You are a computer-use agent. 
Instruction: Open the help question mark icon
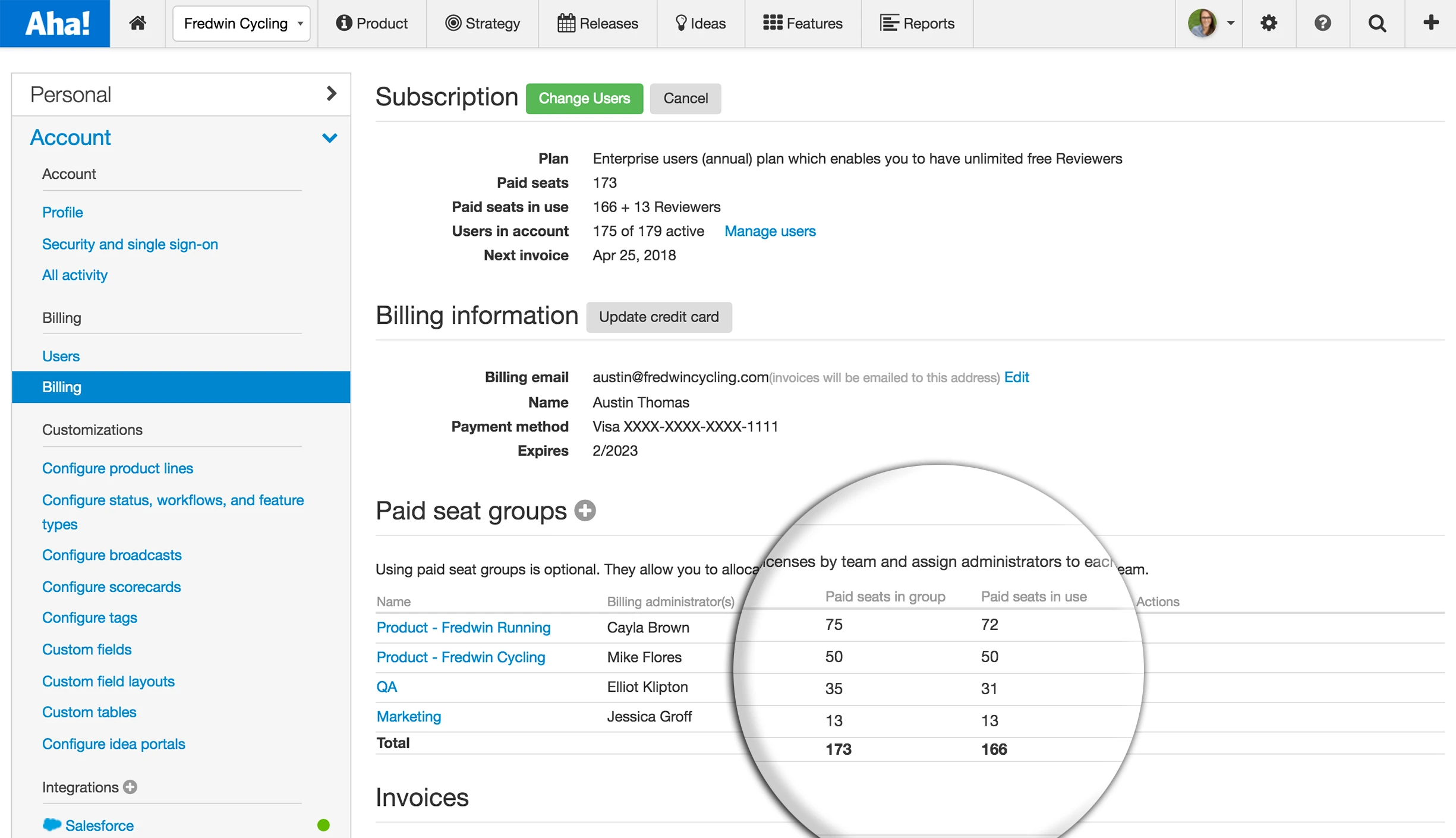[1322, 23]
